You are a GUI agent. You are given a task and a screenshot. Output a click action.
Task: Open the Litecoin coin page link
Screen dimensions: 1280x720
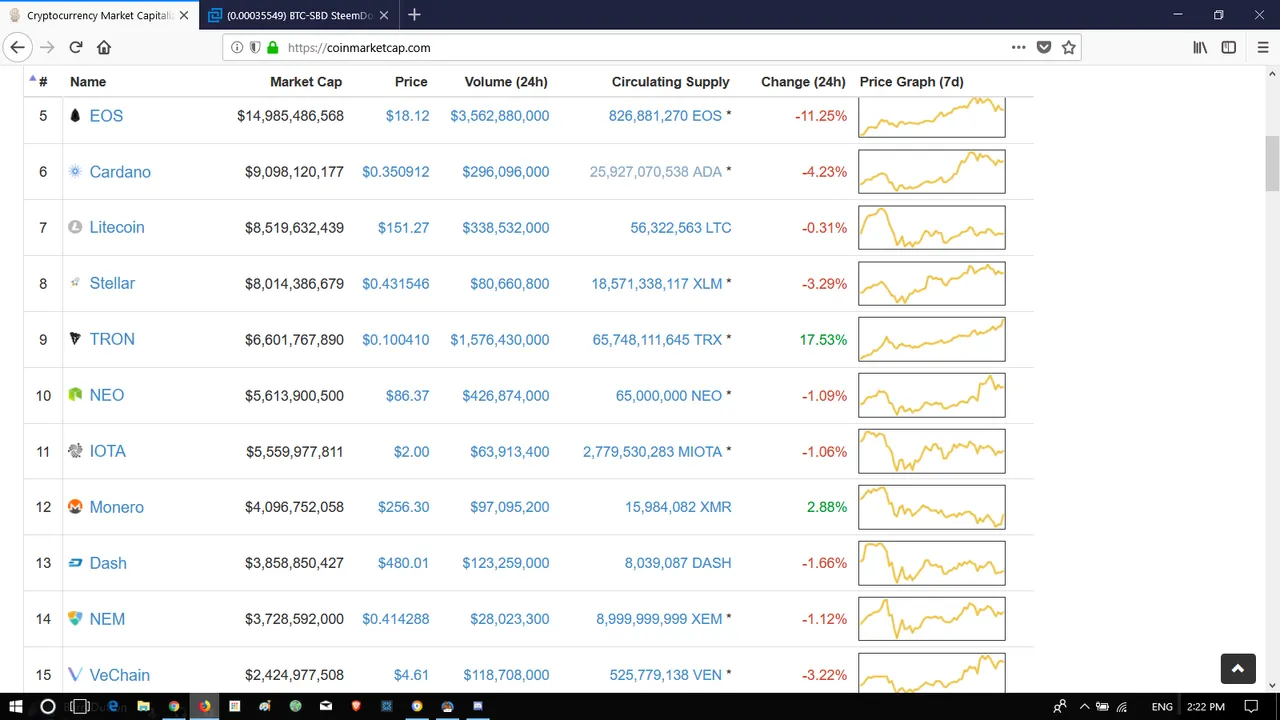pos(117,228)
